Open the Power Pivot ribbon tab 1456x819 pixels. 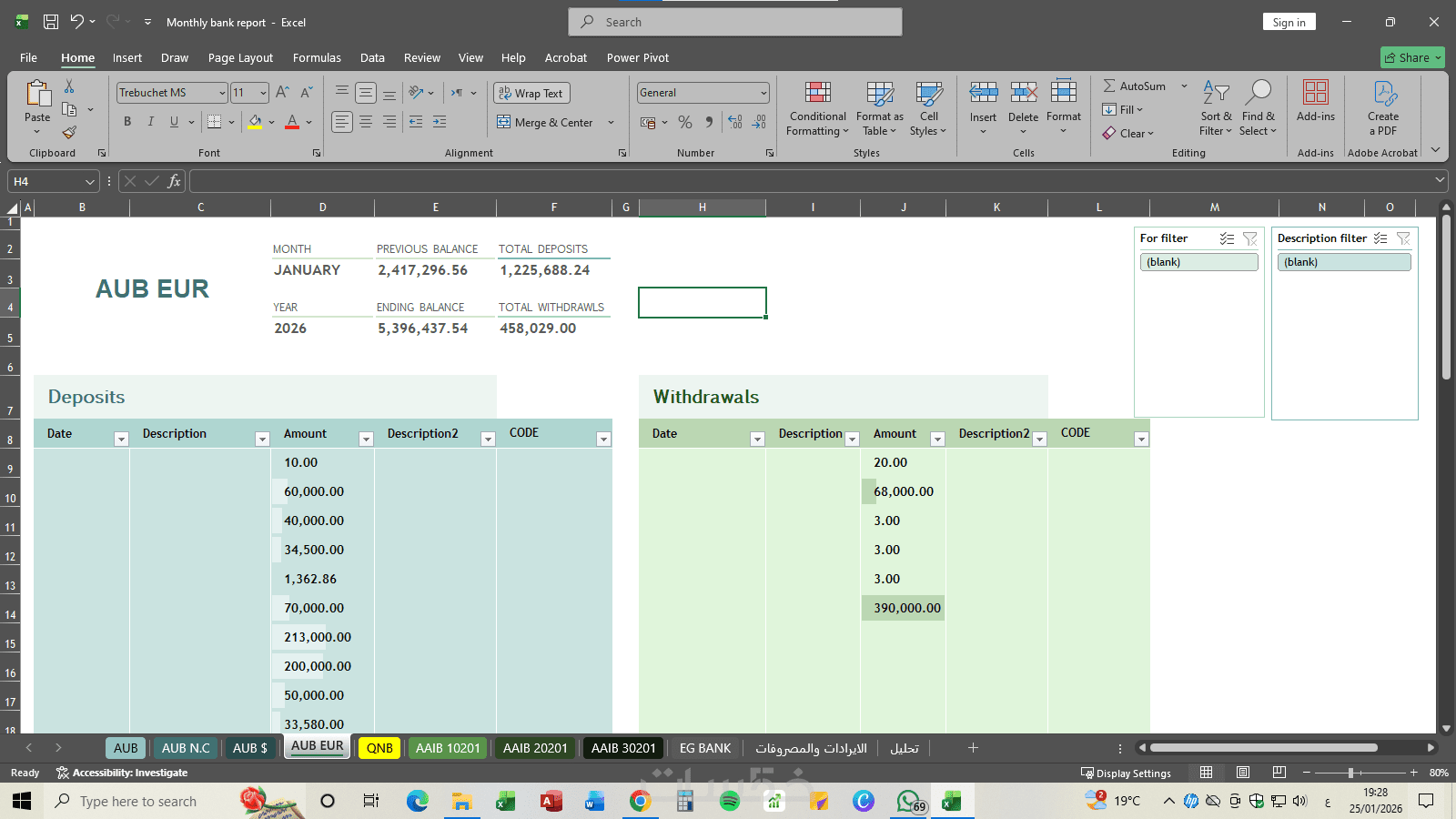[638, 57]
